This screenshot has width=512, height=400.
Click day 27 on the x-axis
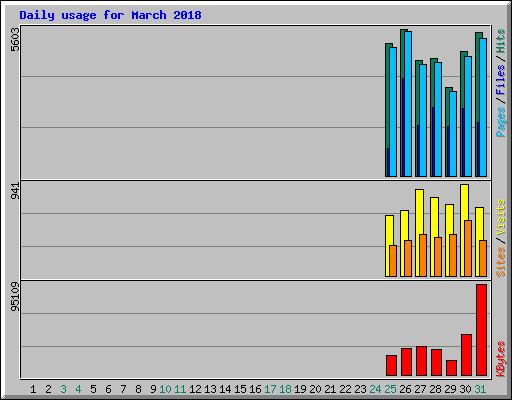[x=420, y=389]
